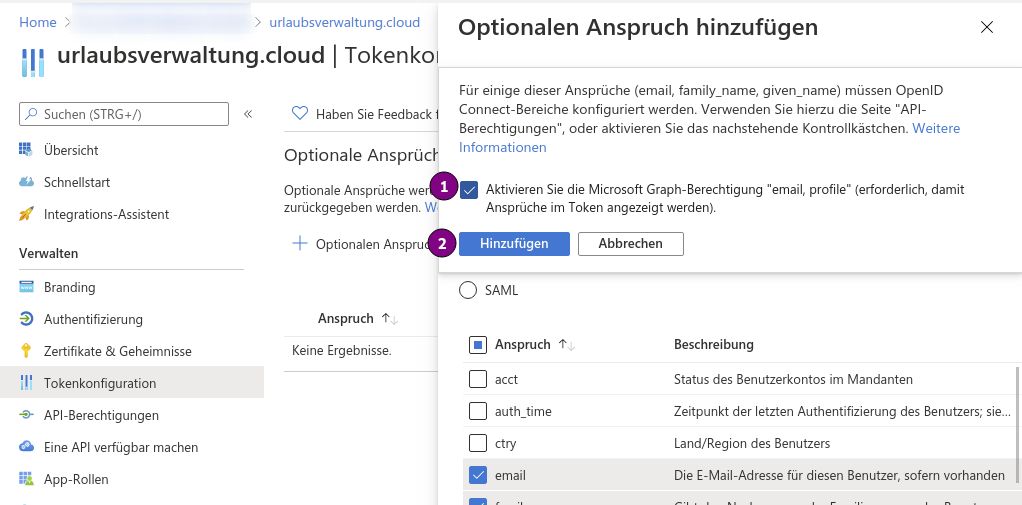Click the Schnellstart cloud icon
The width and height of the screenshot is (1022, 505).
(x=26, y=182)
